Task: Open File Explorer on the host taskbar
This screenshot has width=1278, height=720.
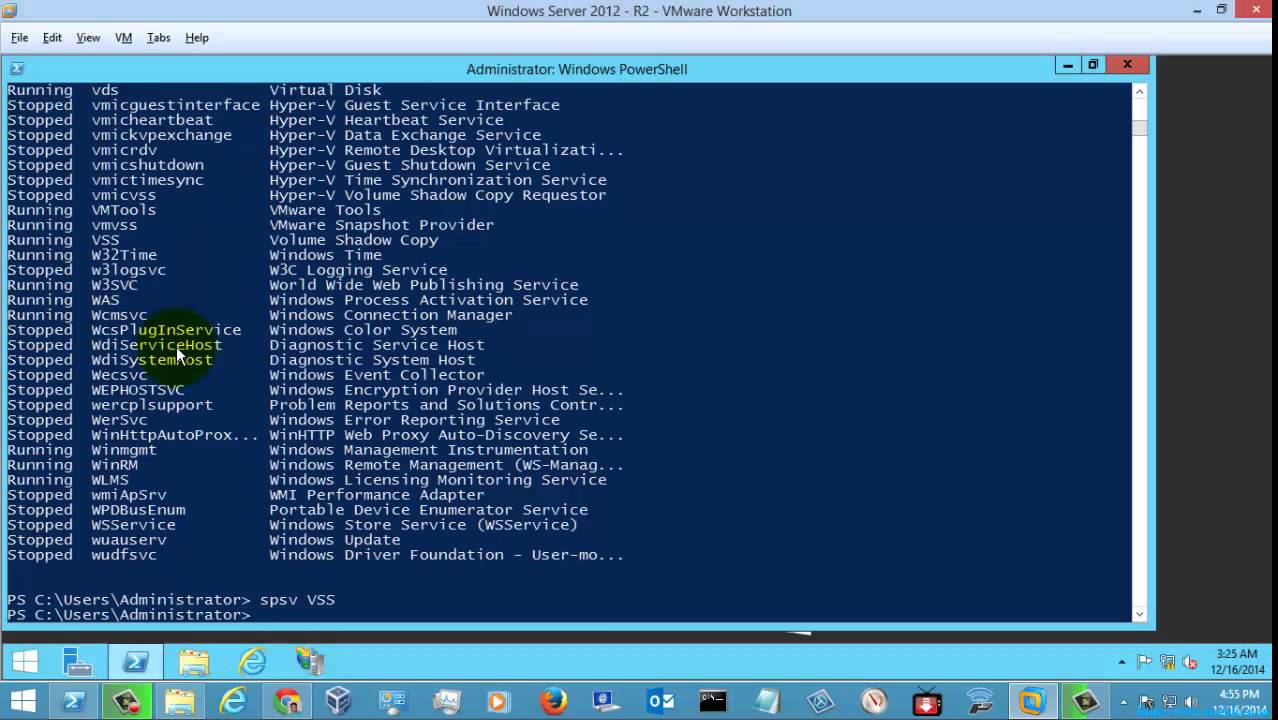Action: [x=180, y=702]
